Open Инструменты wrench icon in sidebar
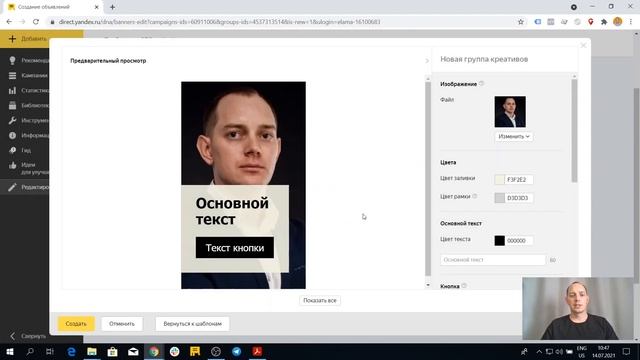The image size is (640, 360). point(13,120)
